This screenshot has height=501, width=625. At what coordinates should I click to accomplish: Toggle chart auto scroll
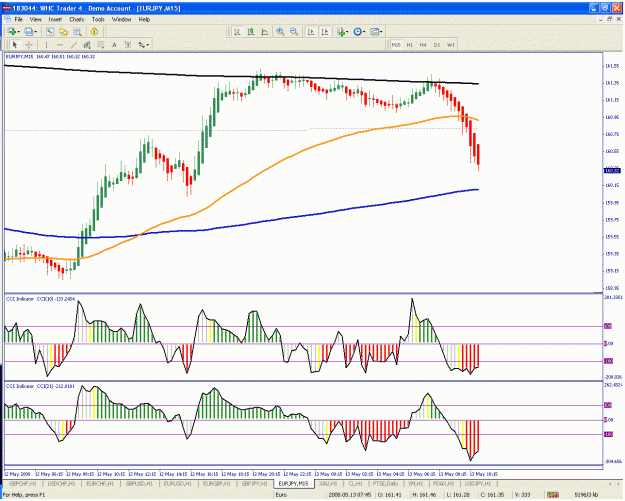click(x=311, y=31)
